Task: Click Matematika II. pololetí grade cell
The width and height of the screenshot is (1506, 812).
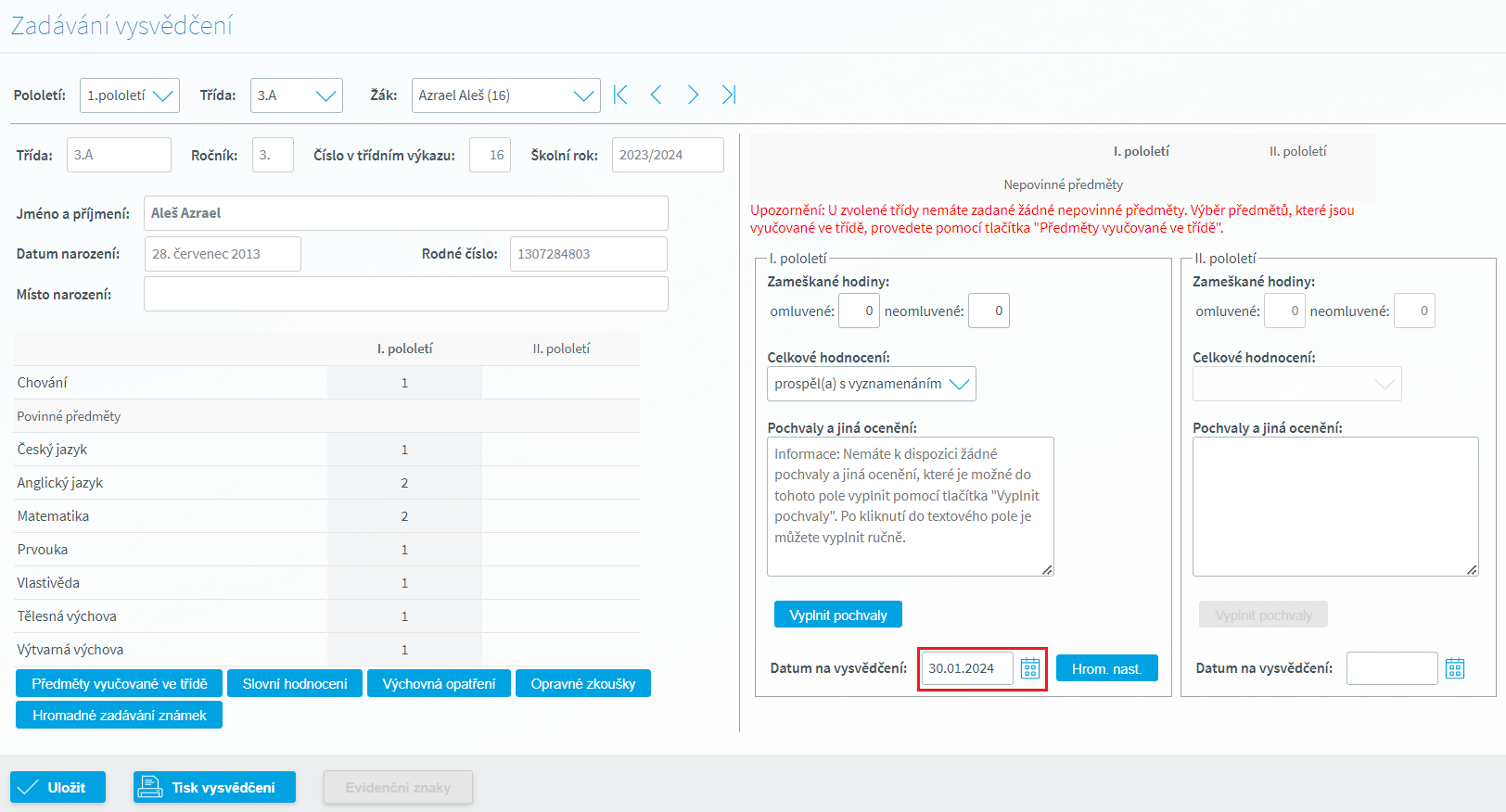Action: pos(561,516)
